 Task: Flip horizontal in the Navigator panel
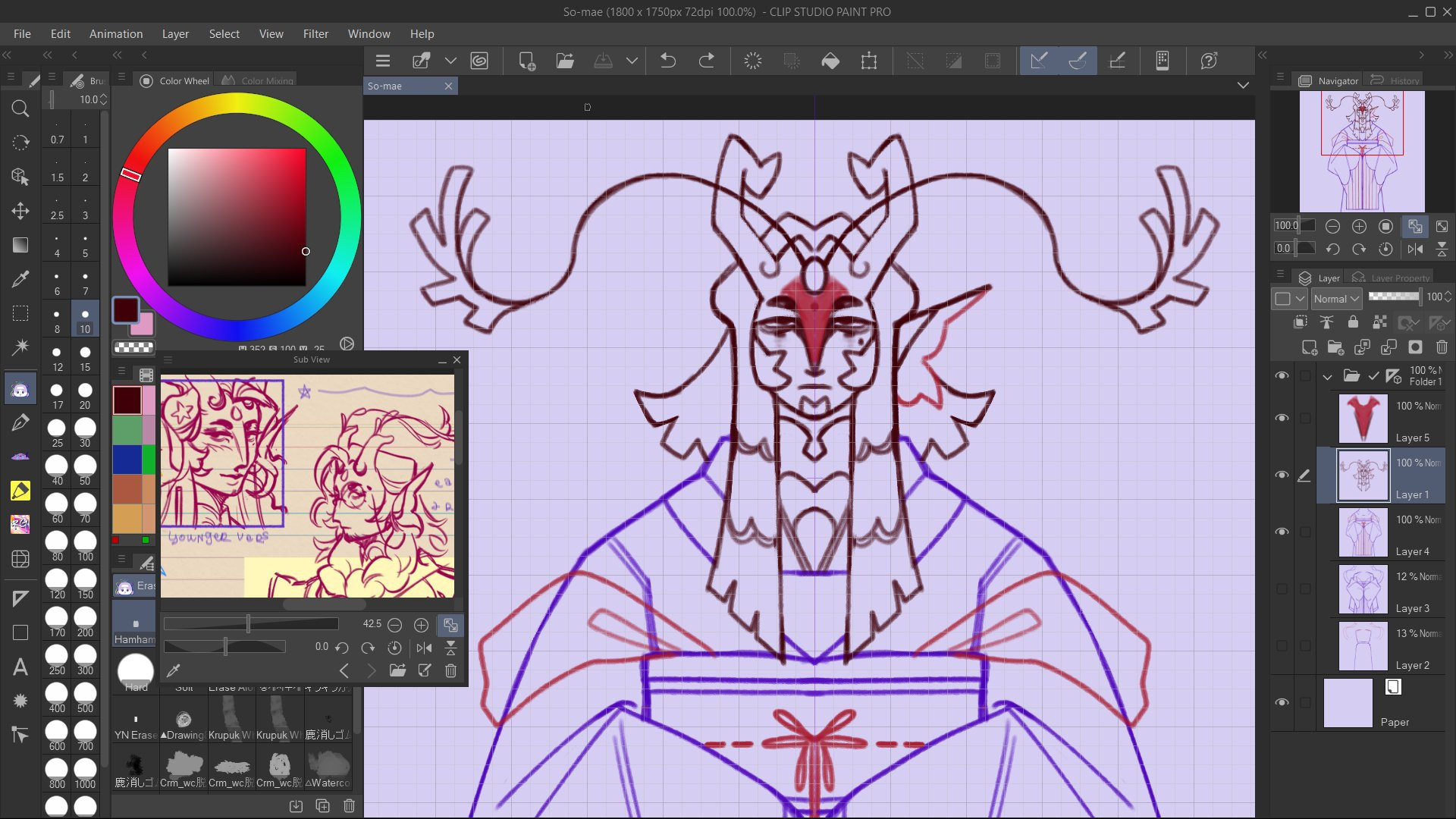[x=1415, y=249]
